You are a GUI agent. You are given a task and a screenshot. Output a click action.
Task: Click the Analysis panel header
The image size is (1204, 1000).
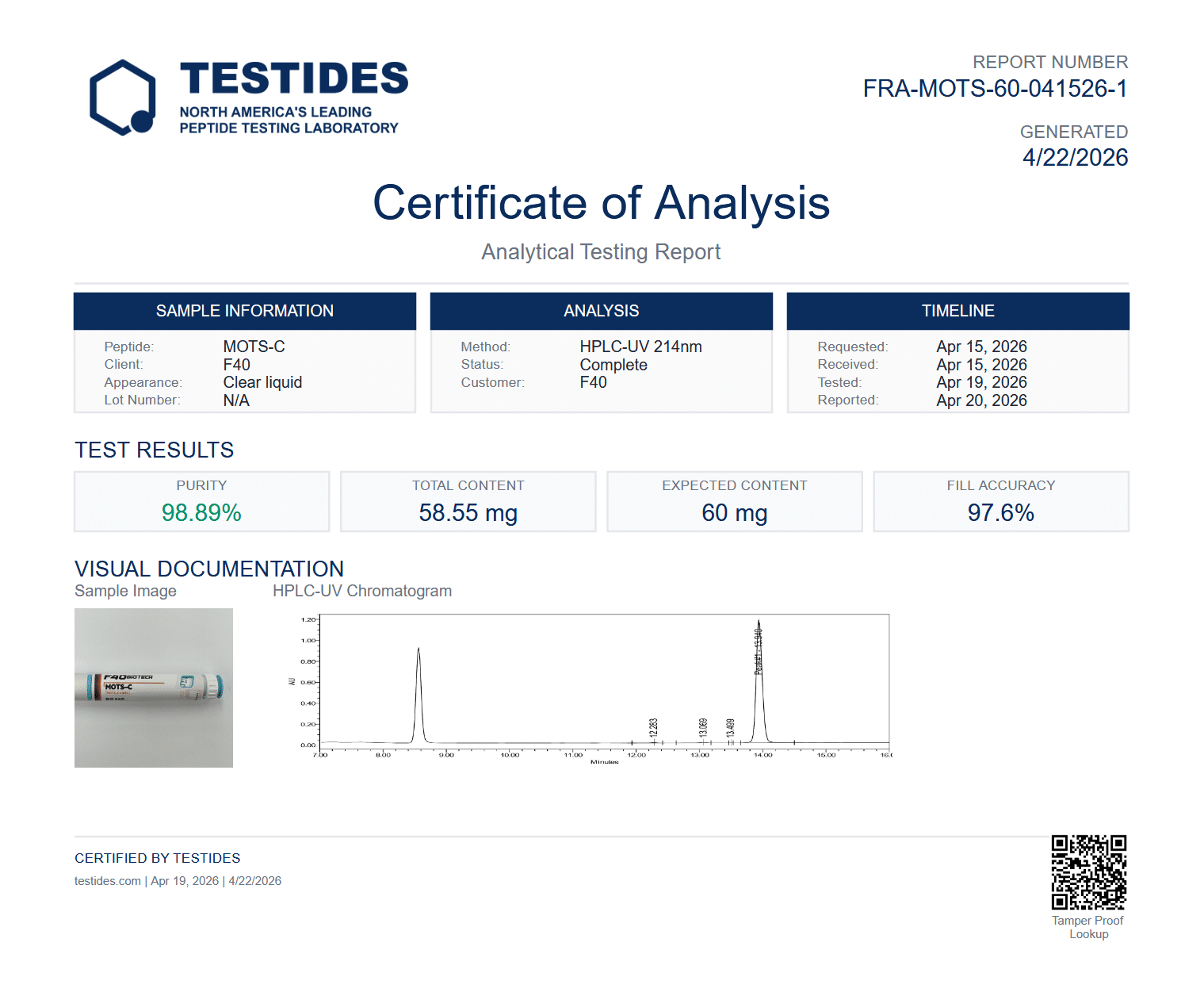pos(601,311)
